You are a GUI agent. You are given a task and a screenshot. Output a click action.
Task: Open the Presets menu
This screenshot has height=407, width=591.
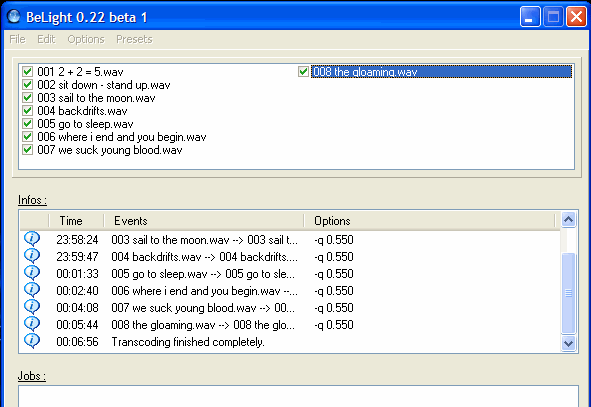coord(134,39)
